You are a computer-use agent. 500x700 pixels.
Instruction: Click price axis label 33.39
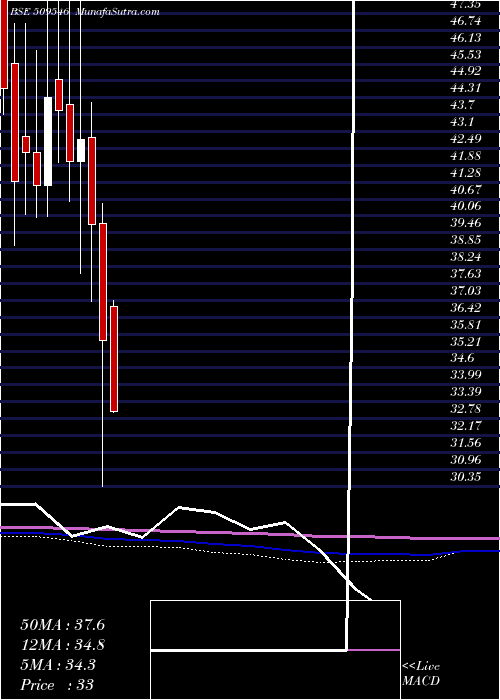(x=466, y=392)
